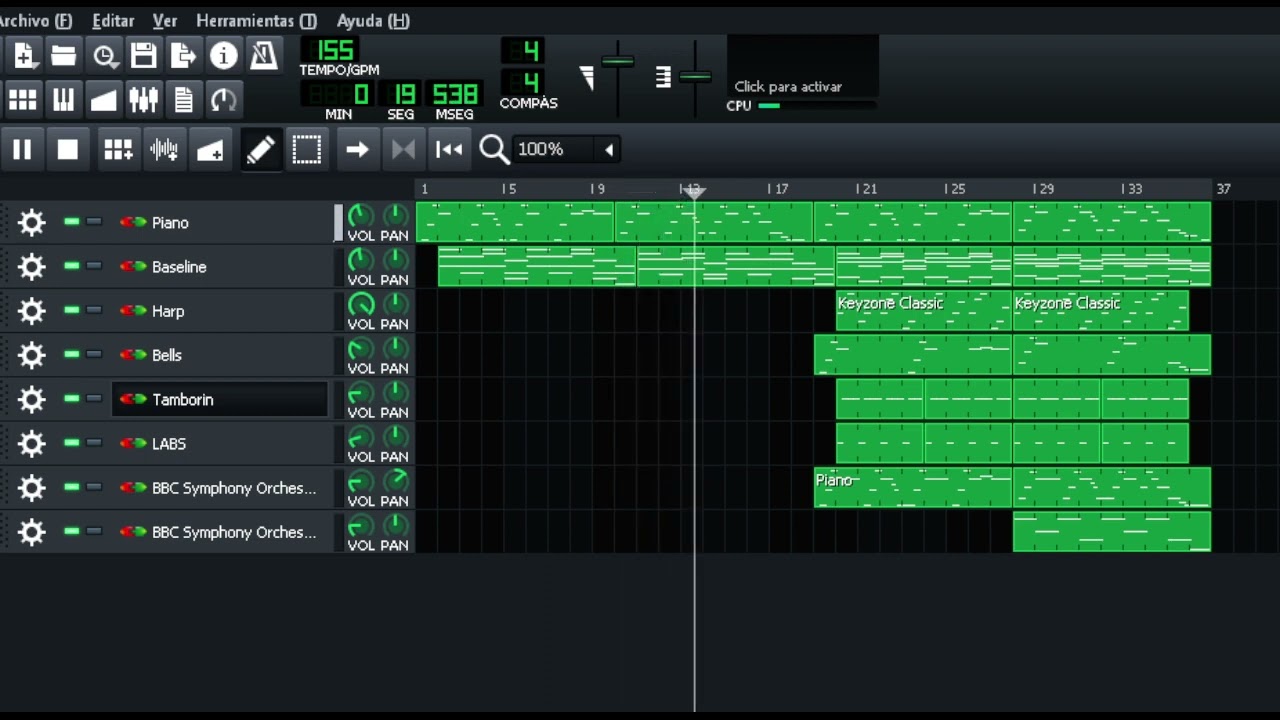Screen dimensions: 1280x720
Task: Open the FX mixer faders icon
Action: tap(144, 99)
